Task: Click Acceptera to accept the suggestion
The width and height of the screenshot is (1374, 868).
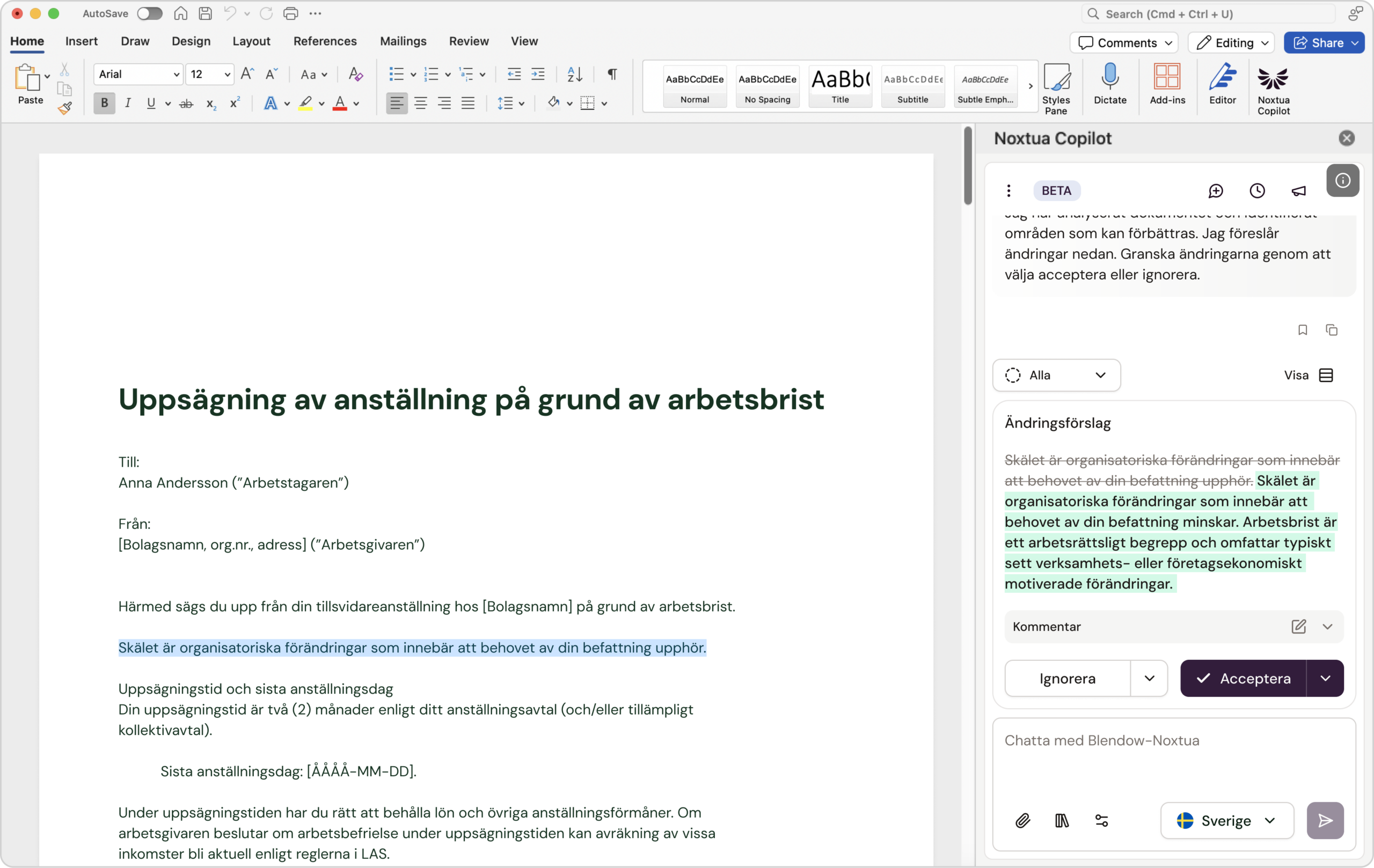Action: pyautogui.click(x=1244, y=679)
